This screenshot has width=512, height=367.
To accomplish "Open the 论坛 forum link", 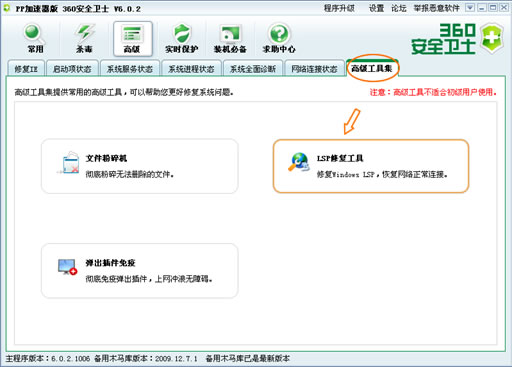I will point(399,8).
